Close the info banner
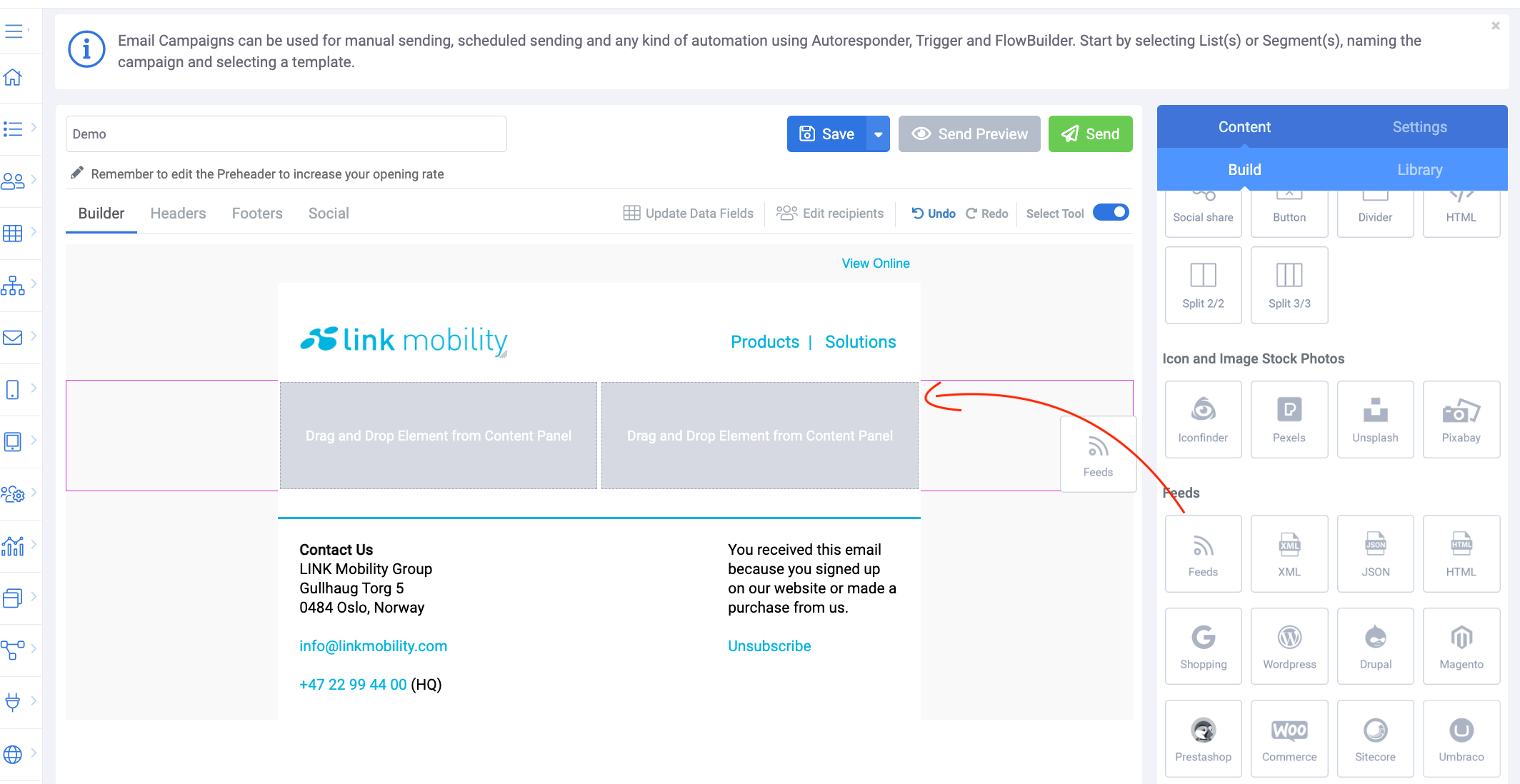The image size is (1520, 784). point(1495,26)
